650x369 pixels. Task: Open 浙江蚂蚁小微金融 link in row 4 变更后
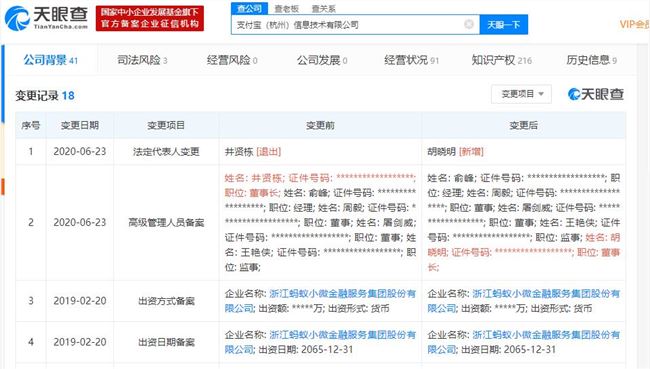click(524, 342)
